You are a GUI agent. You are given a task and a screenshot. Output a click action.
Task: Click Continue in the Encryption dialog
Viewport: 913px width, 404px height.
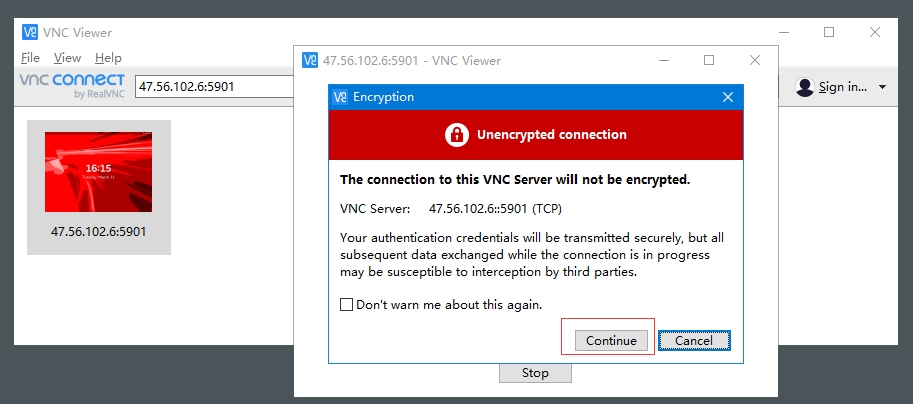point(611,341)
